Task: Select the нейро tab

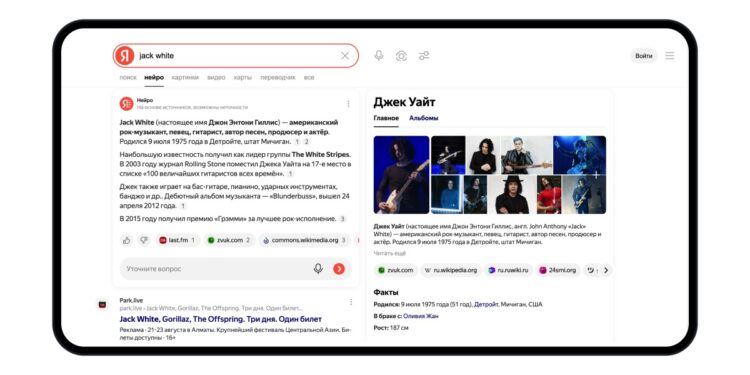Action: 154,77
